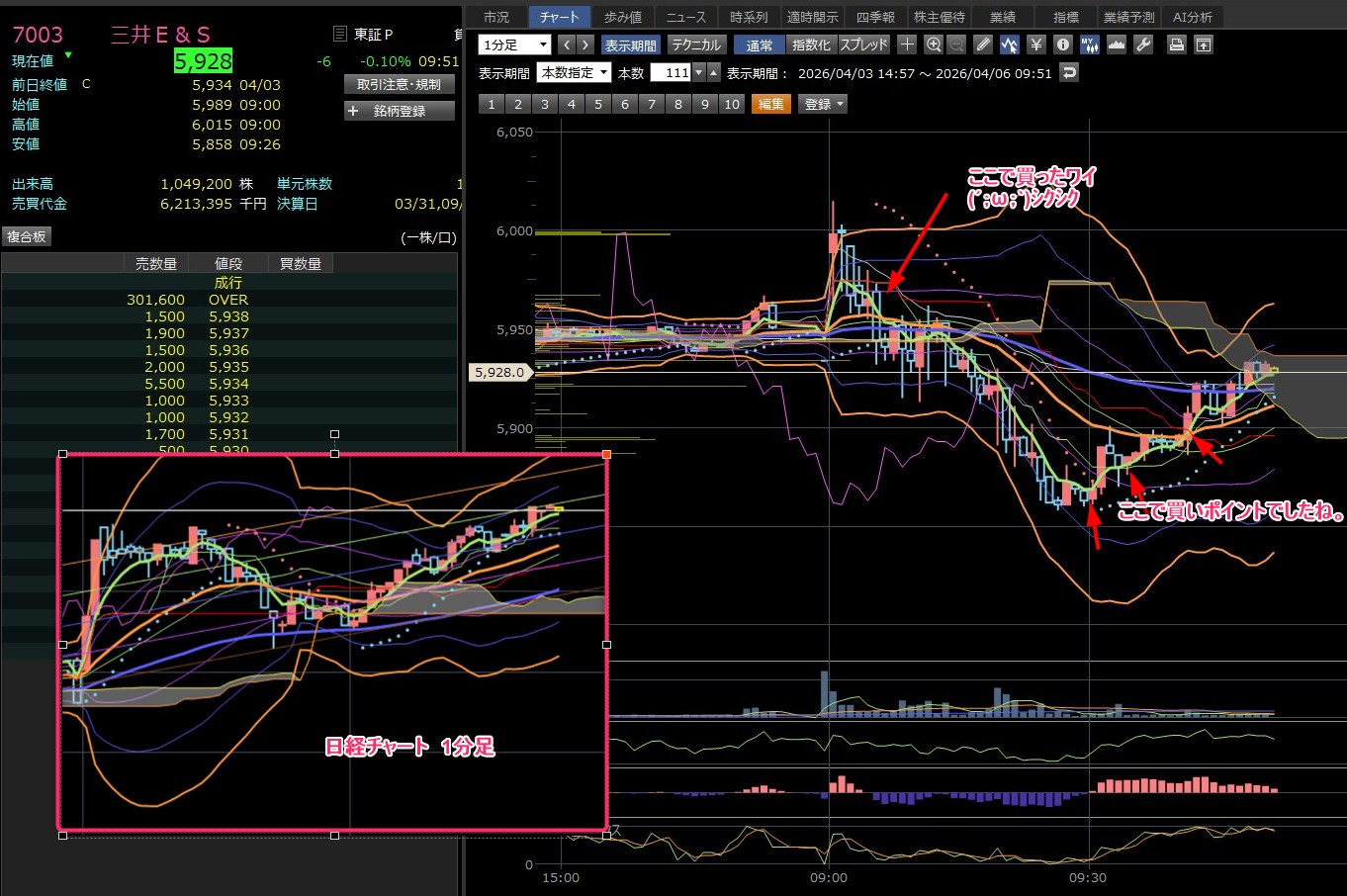Toggle the 通常 scale mode

[x=760, y=45]
